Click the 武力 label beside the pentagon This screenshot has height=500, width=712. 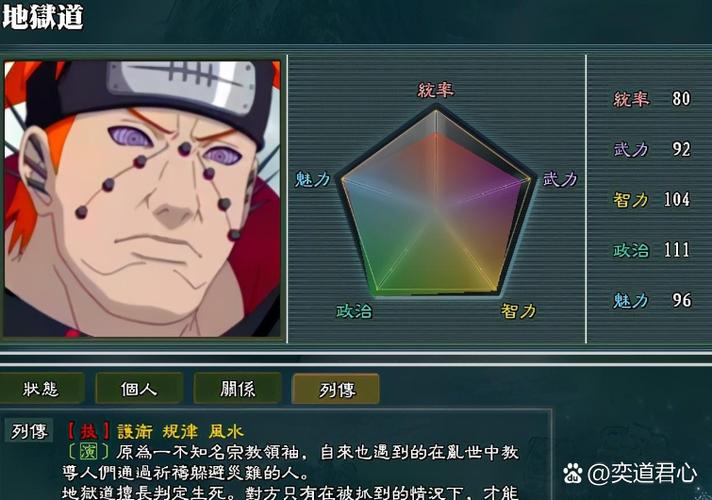pos(560,179)
